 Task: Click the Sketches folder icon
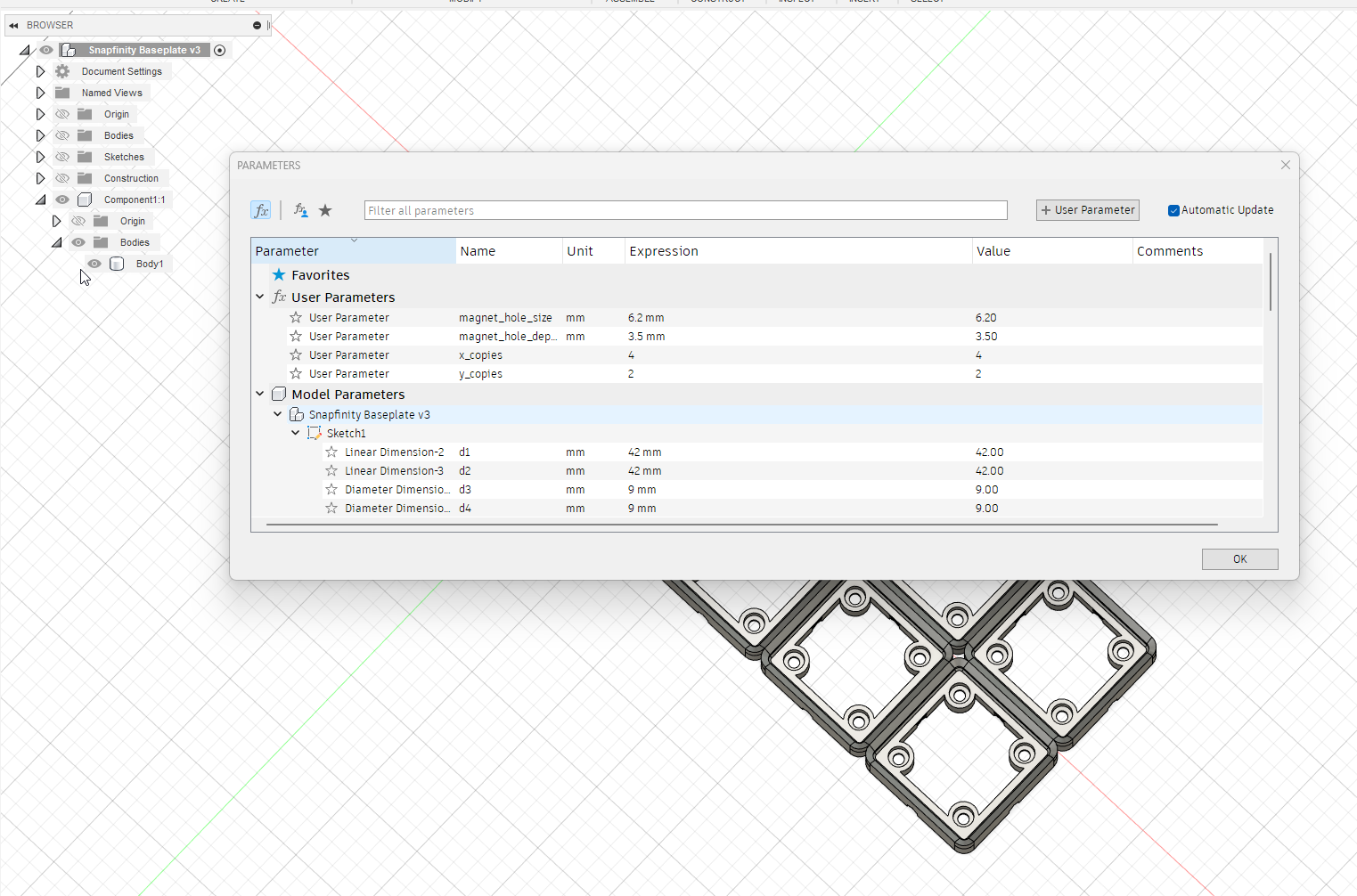click(x=85, y=157)
